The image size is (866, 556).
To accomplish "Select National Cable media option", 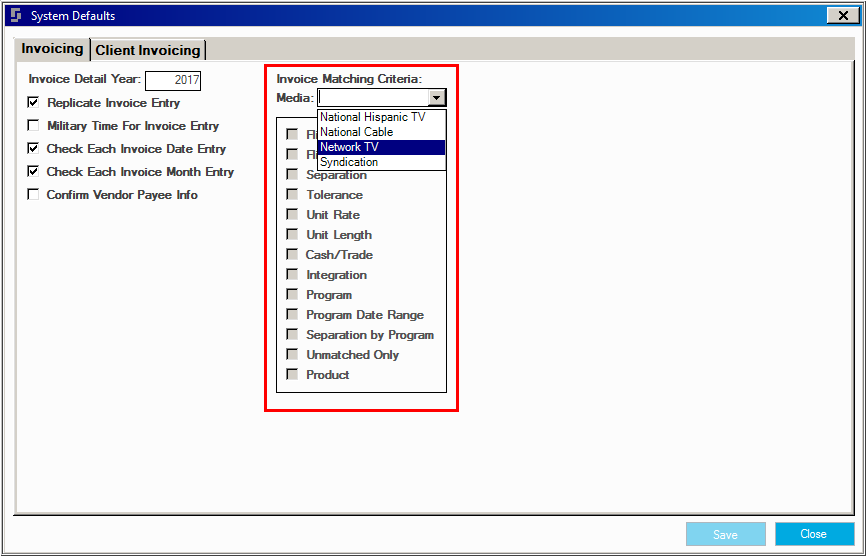I will (x=357, y=132).
